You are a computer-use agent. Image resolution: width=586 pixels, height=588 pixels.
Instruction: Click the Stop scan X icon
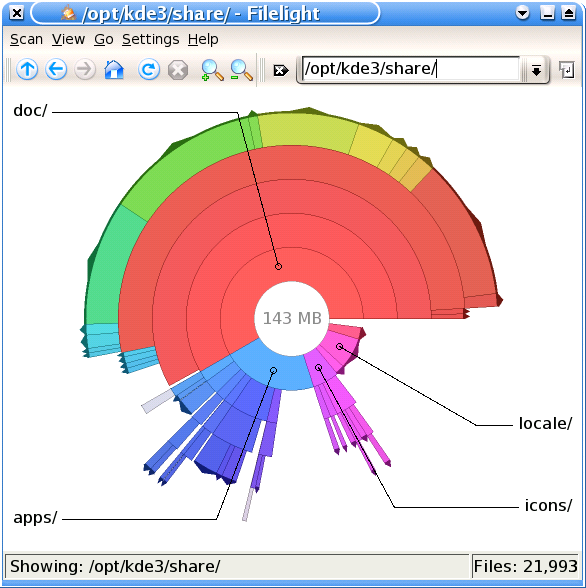pos(178,70)
